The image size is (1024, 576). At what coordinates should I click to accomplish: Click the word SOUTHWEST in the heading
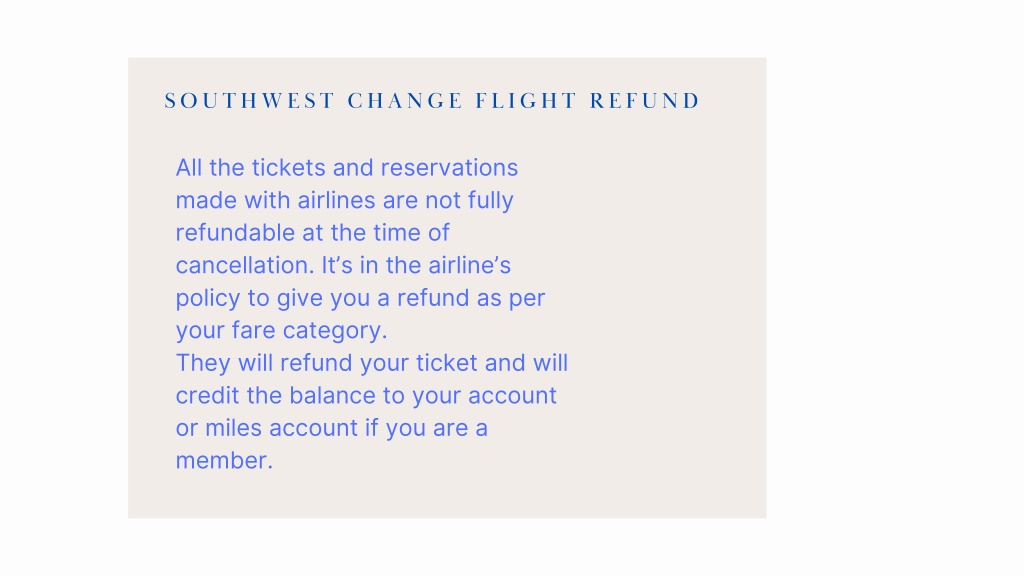pyautogui.click(x=249, y=101)
